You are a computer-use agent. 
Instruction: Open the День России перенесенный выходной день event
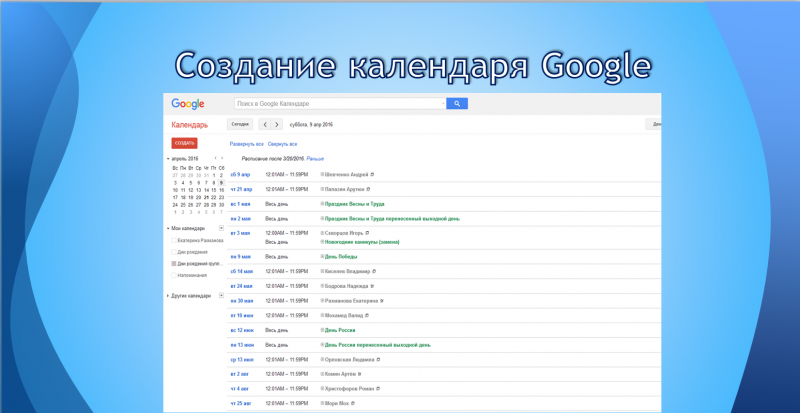pyautogui.click(x=378, y=345)
